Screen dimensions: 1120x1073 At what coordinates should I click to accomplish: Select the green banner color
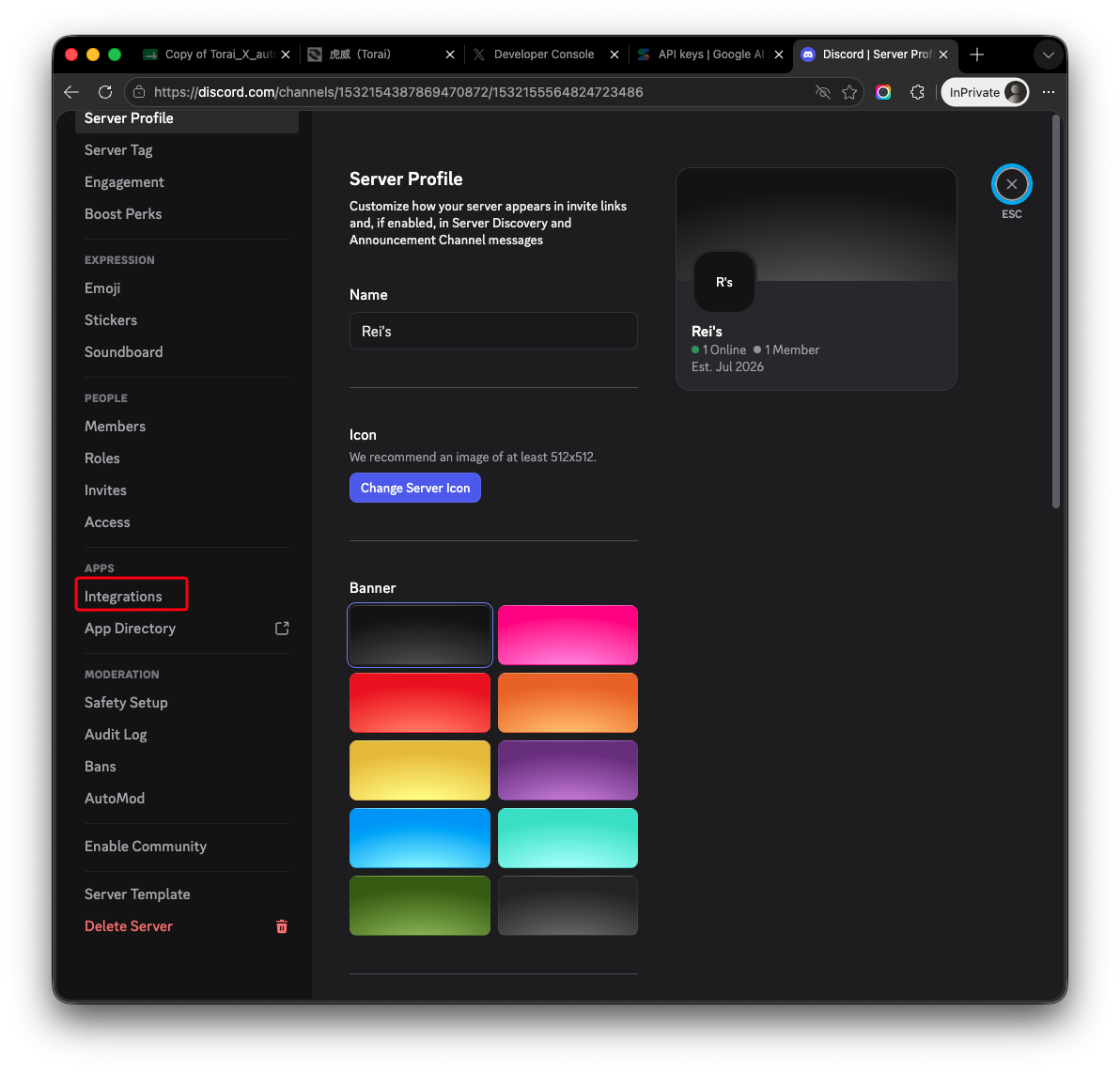click(420, 906)
